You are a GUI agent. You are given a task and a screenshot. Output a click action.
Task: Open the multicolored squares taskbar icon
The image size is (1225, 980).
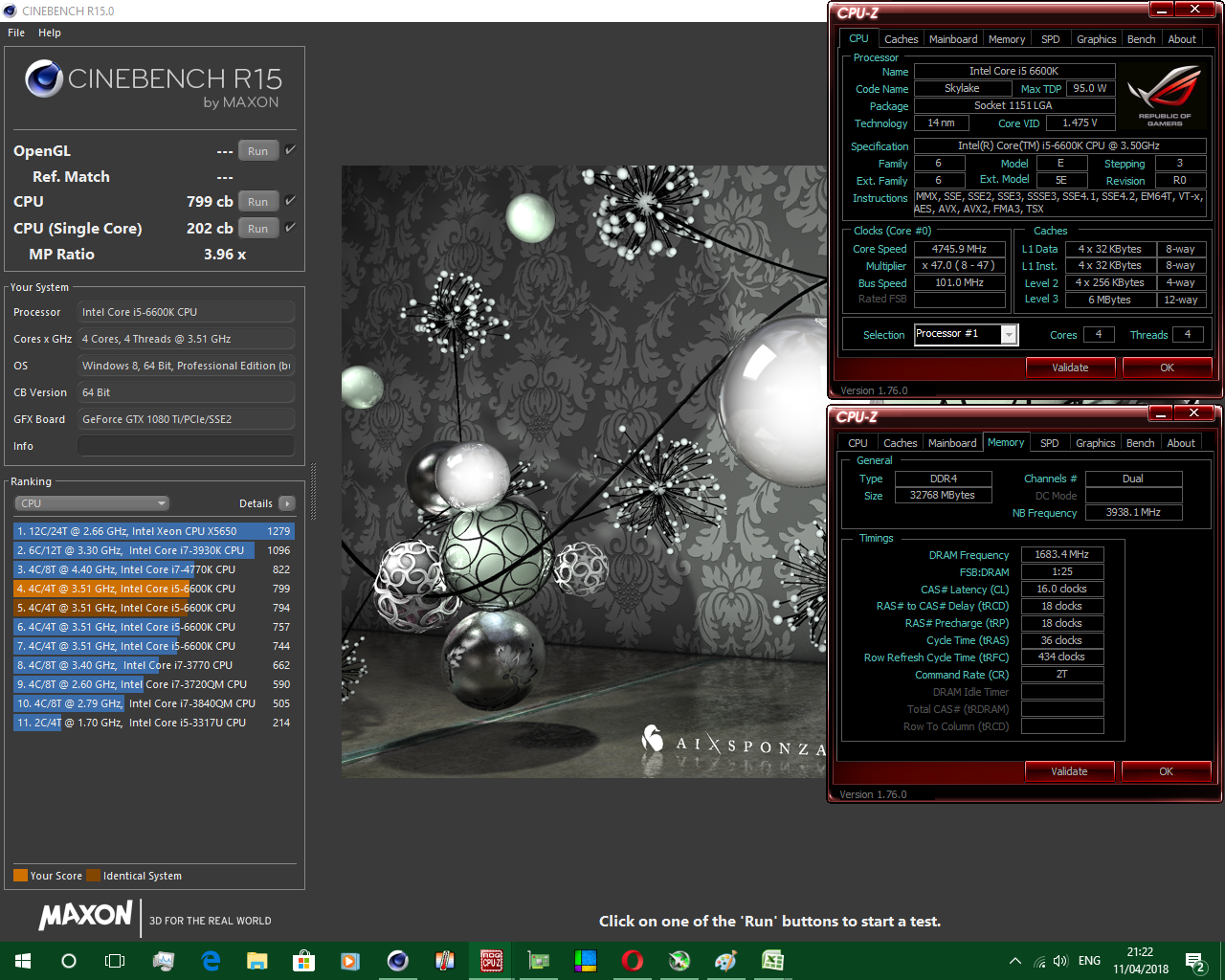point(585,960)
